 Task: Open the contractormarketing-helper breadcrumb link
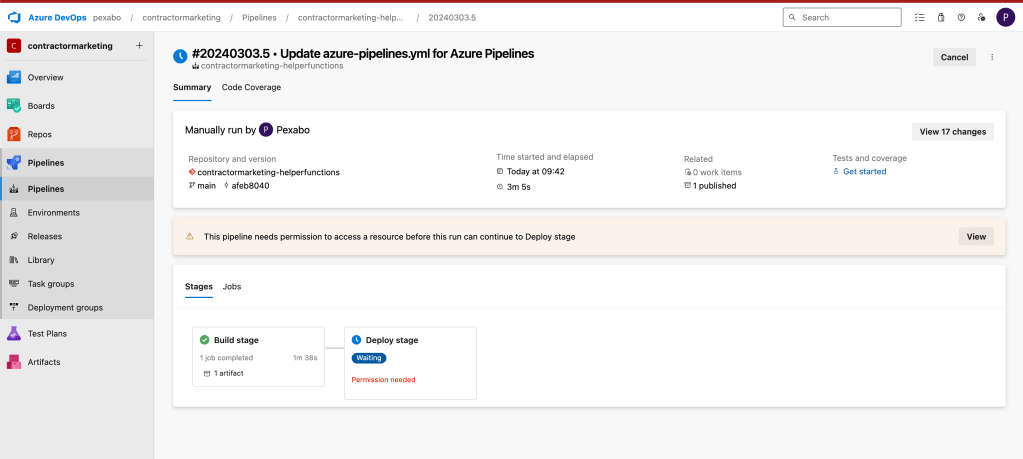[x=350, y=18]
